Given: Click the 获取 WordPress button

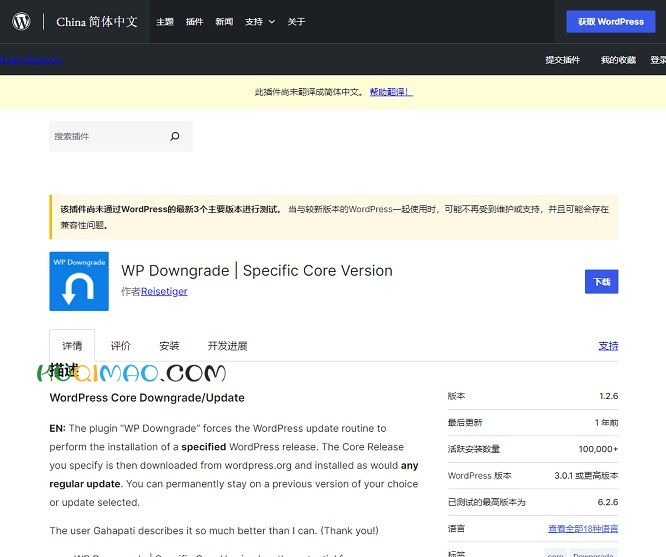Looking at the screenshot, I should [611, 22].
